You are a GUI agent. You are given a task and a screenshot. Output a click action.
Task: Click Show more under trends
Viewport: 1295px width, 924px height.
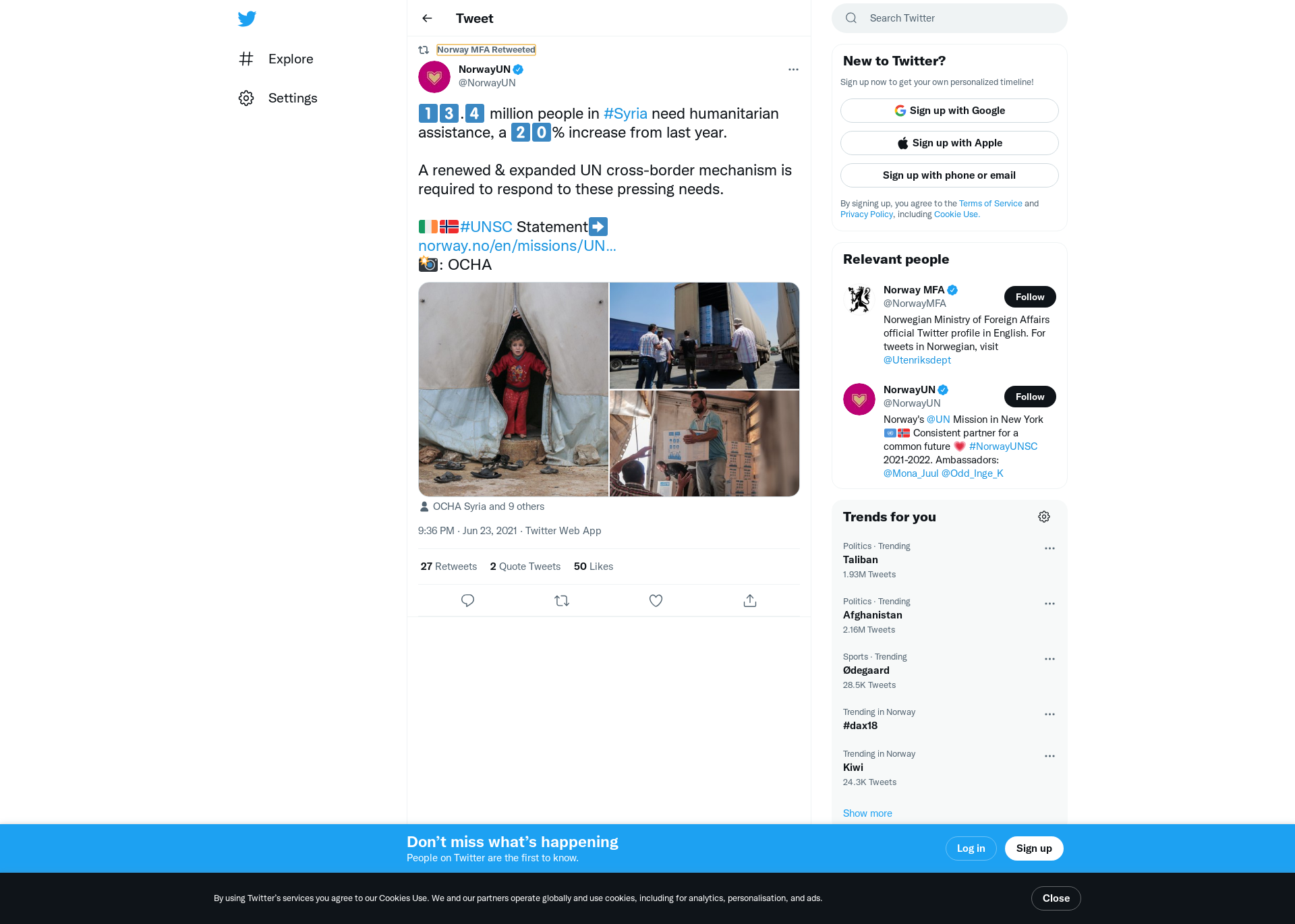click(x=867, y=813)
